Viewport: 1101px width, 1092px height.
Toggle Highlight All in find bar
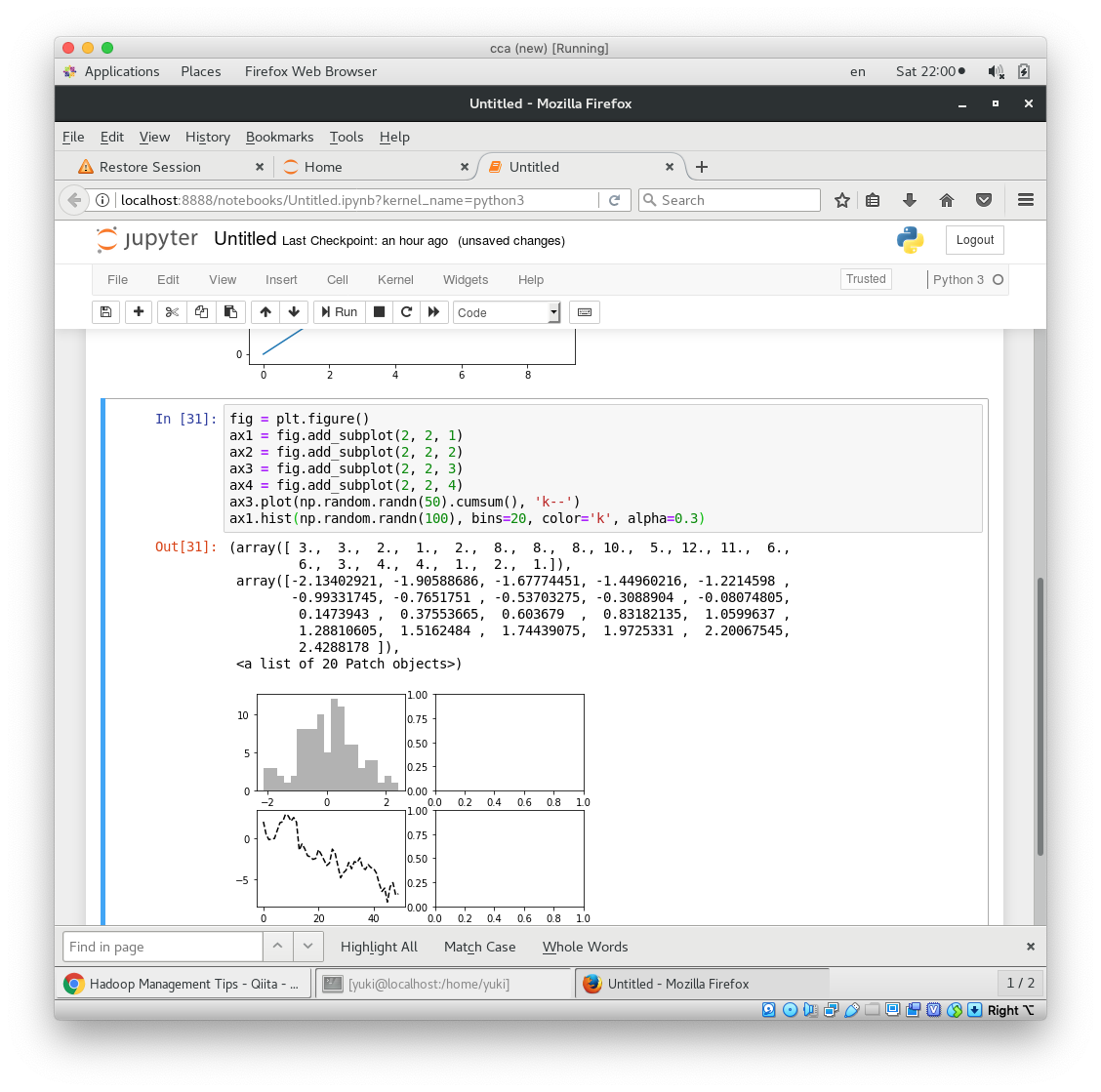click(379, 947)
